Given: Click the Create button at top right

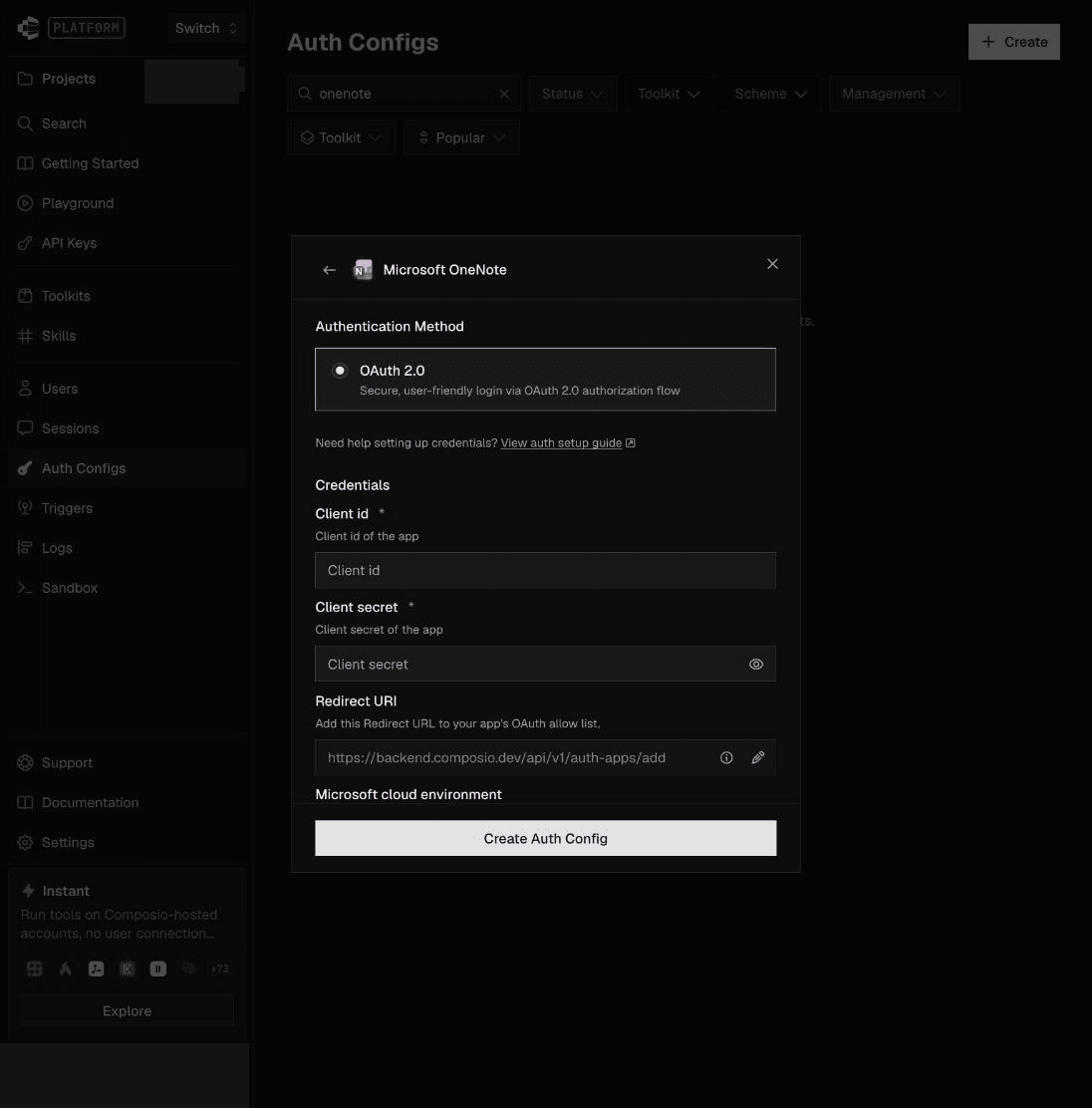Looking at the screenshot, I should coord(1013,42).
